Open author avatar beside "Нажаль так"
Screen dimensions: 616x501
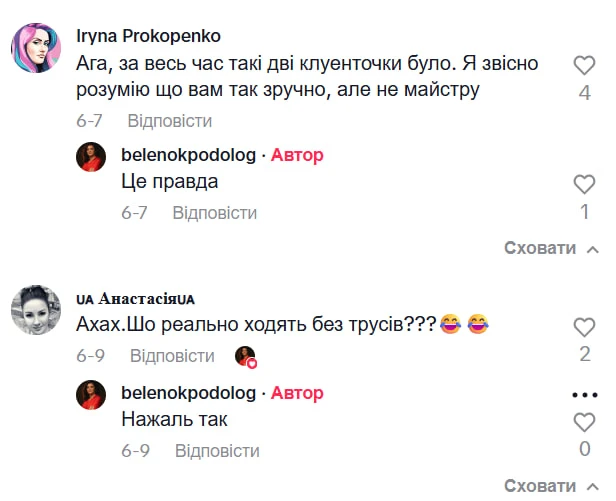[x=91, y=395]
